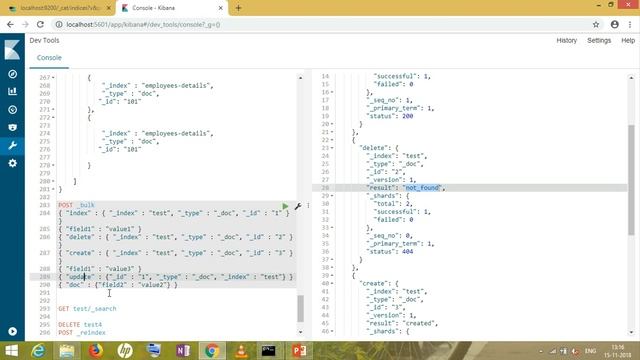640x360 pixels.
Task: Click the highlighted 'not_found' result value
Action: click(x=422, y=188)
